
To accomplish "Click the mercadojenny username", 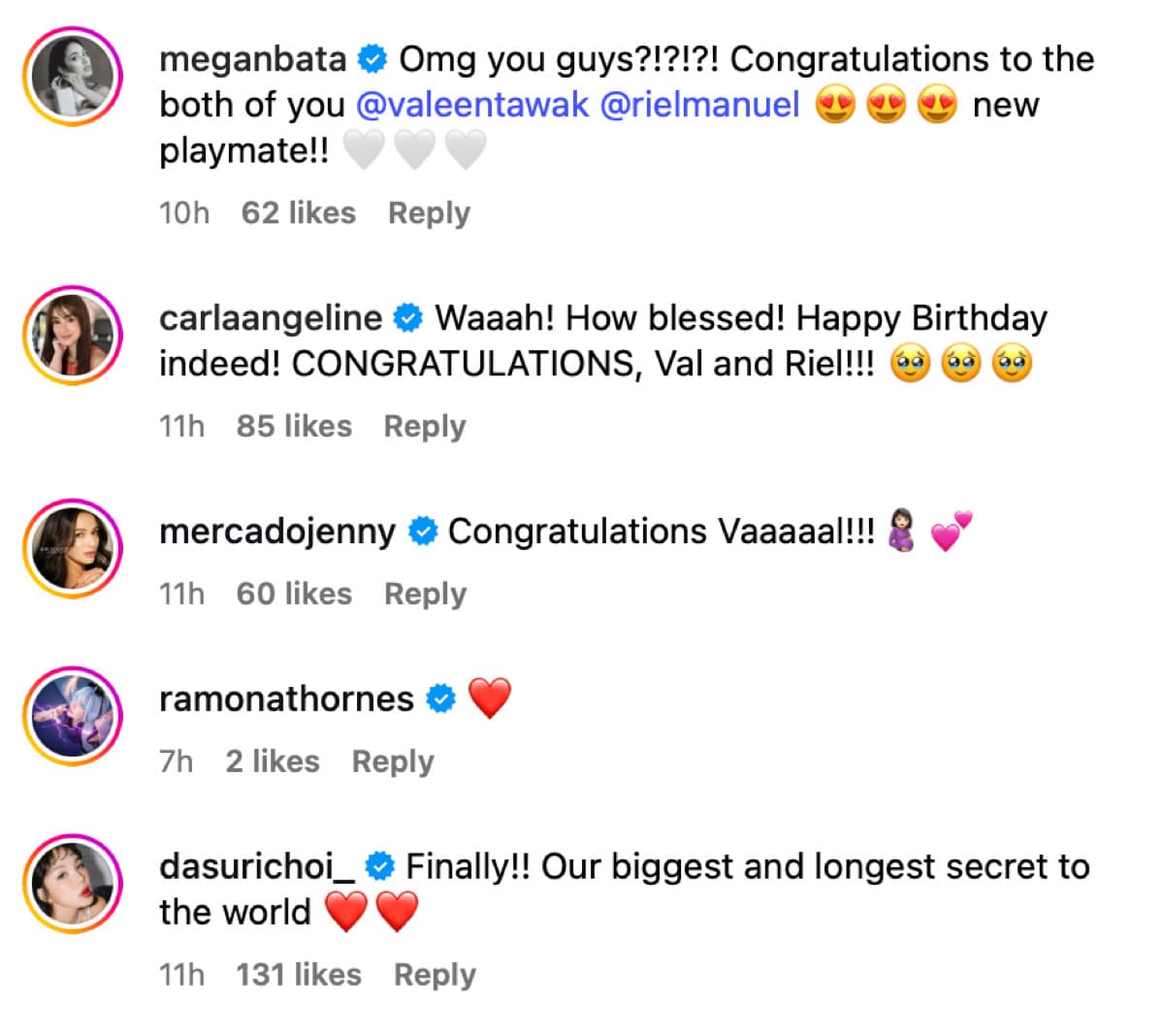I will click(x=277, y=532).
